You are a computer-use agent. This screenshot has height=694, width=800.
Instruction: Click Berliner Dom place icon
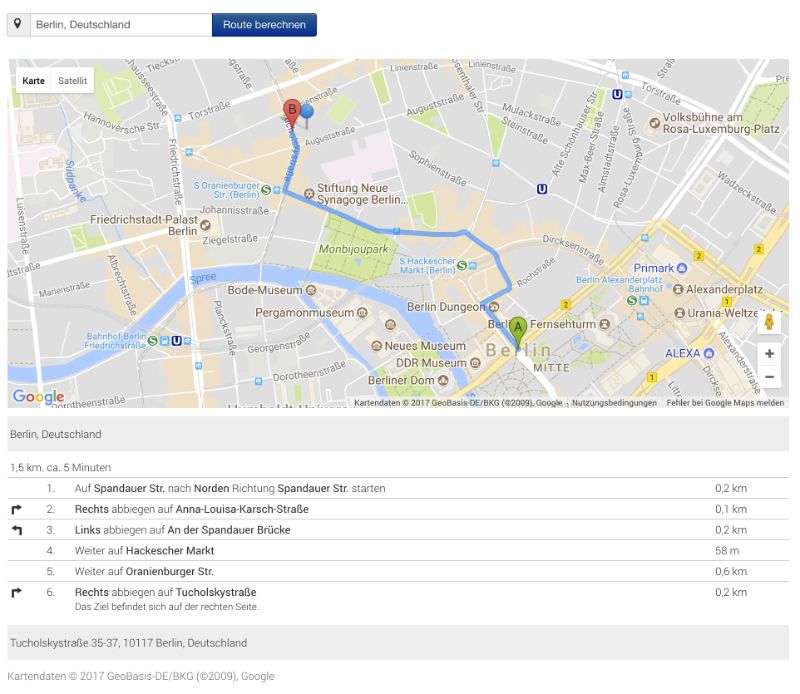tap(443, 380)
